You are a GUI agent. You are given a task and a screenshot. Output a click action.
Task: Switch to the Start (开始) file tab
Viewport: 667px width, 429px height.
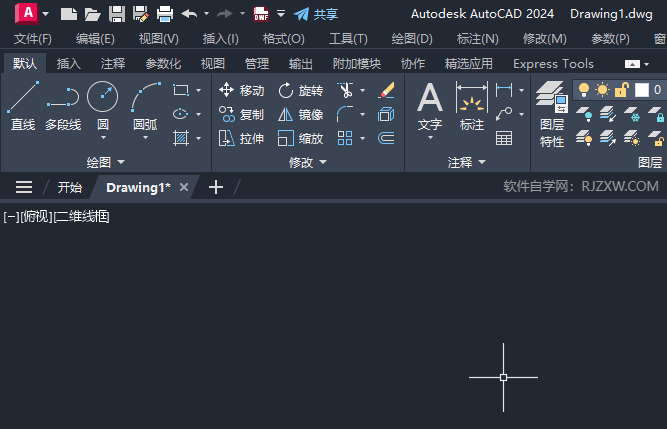[69, 187]
